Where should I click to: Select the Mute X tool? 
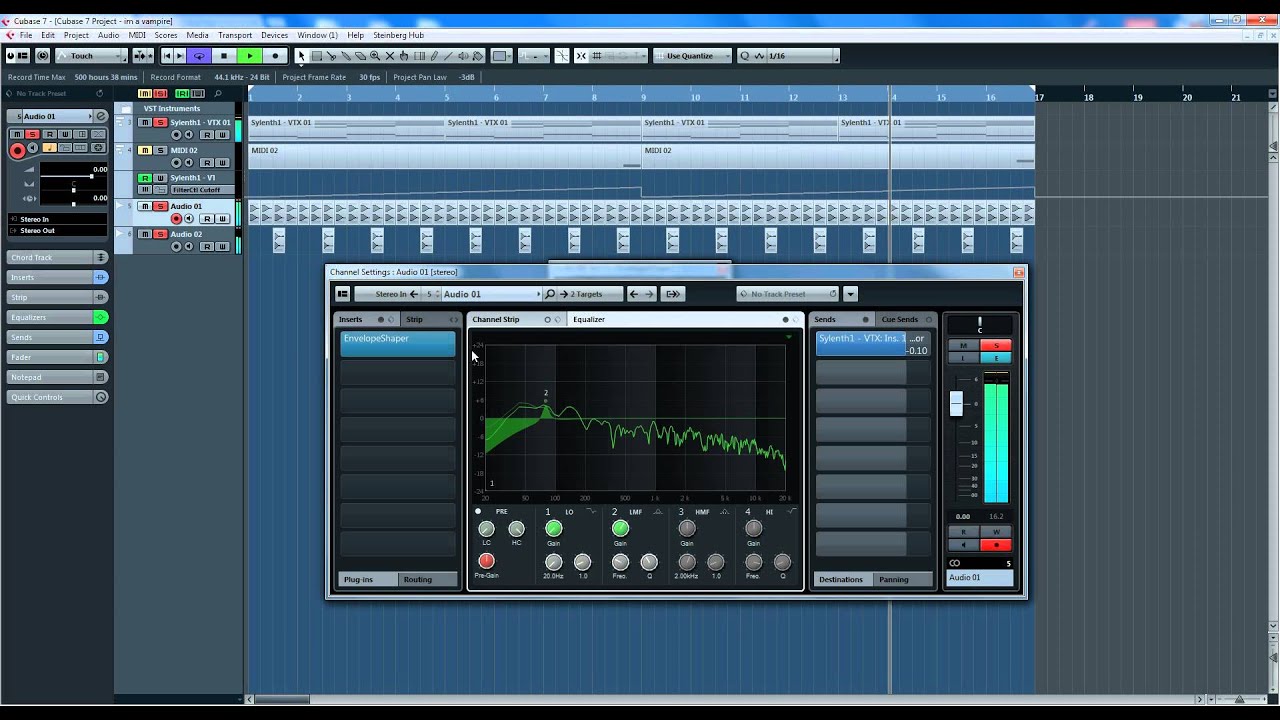pos(390,56)
